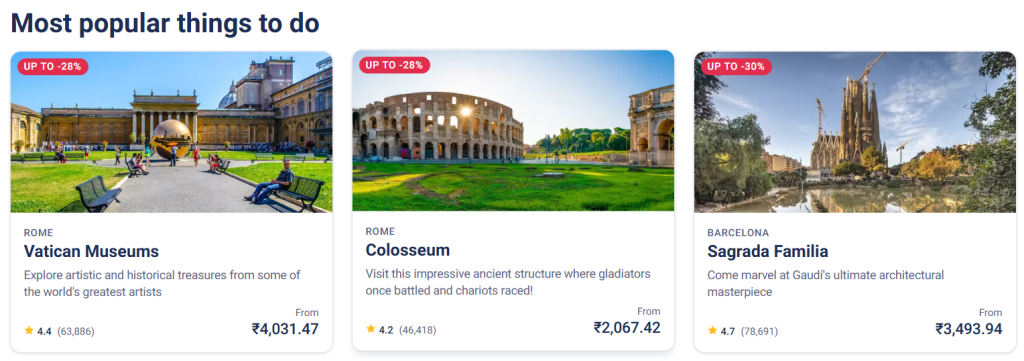Click the UP TO -28% badge on Colosseum
The image size is (1024, 361).
(394, 65)
